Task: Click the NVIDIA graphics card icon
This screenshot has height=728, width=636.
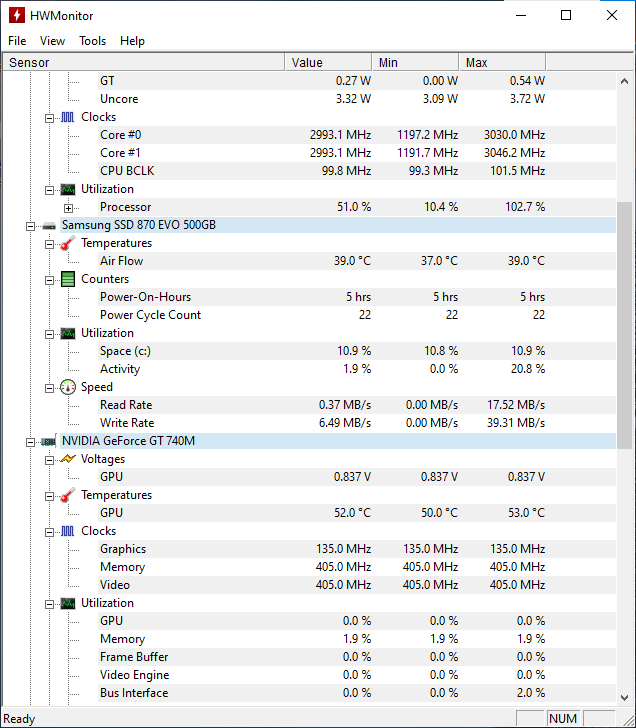Action: [x=48, y=442]
